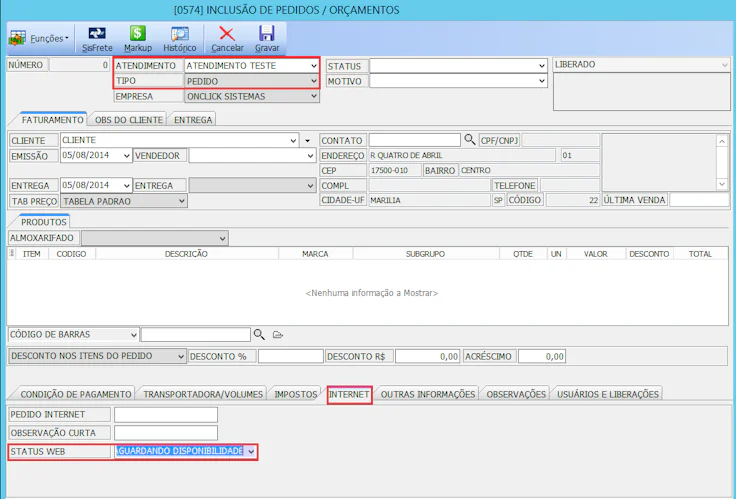This screenshot has width=736, height=499.
Task: Expand the VENDEDOR dropdown
Action: tap(310, 155)
